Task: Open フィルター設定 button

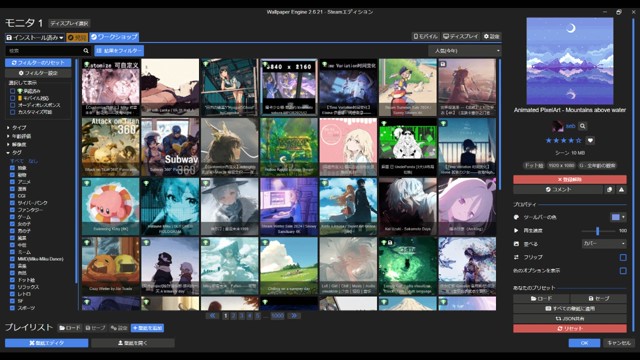Action: click(x=38, y=73)
